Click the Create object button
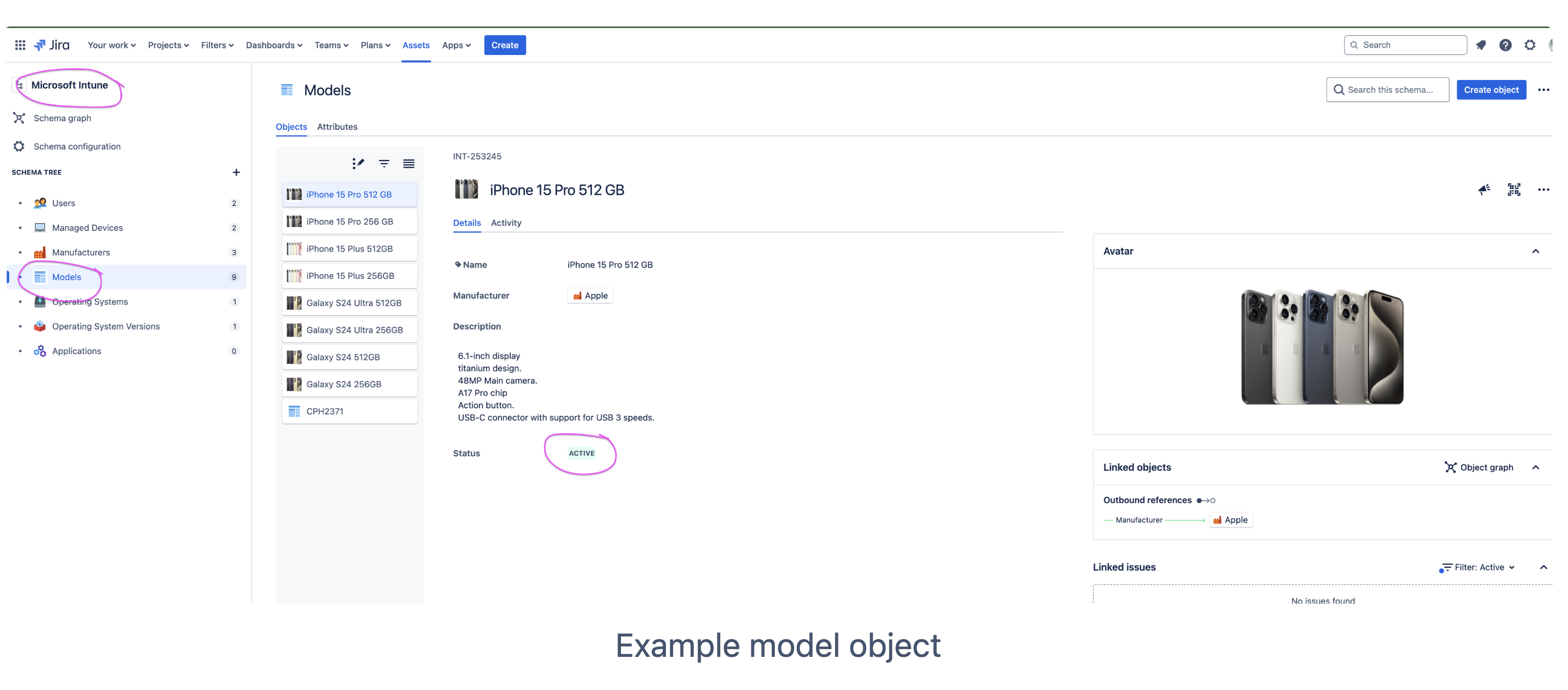Image resolution: width=1568 pixels, height=690 pixels. point(1491,90)
